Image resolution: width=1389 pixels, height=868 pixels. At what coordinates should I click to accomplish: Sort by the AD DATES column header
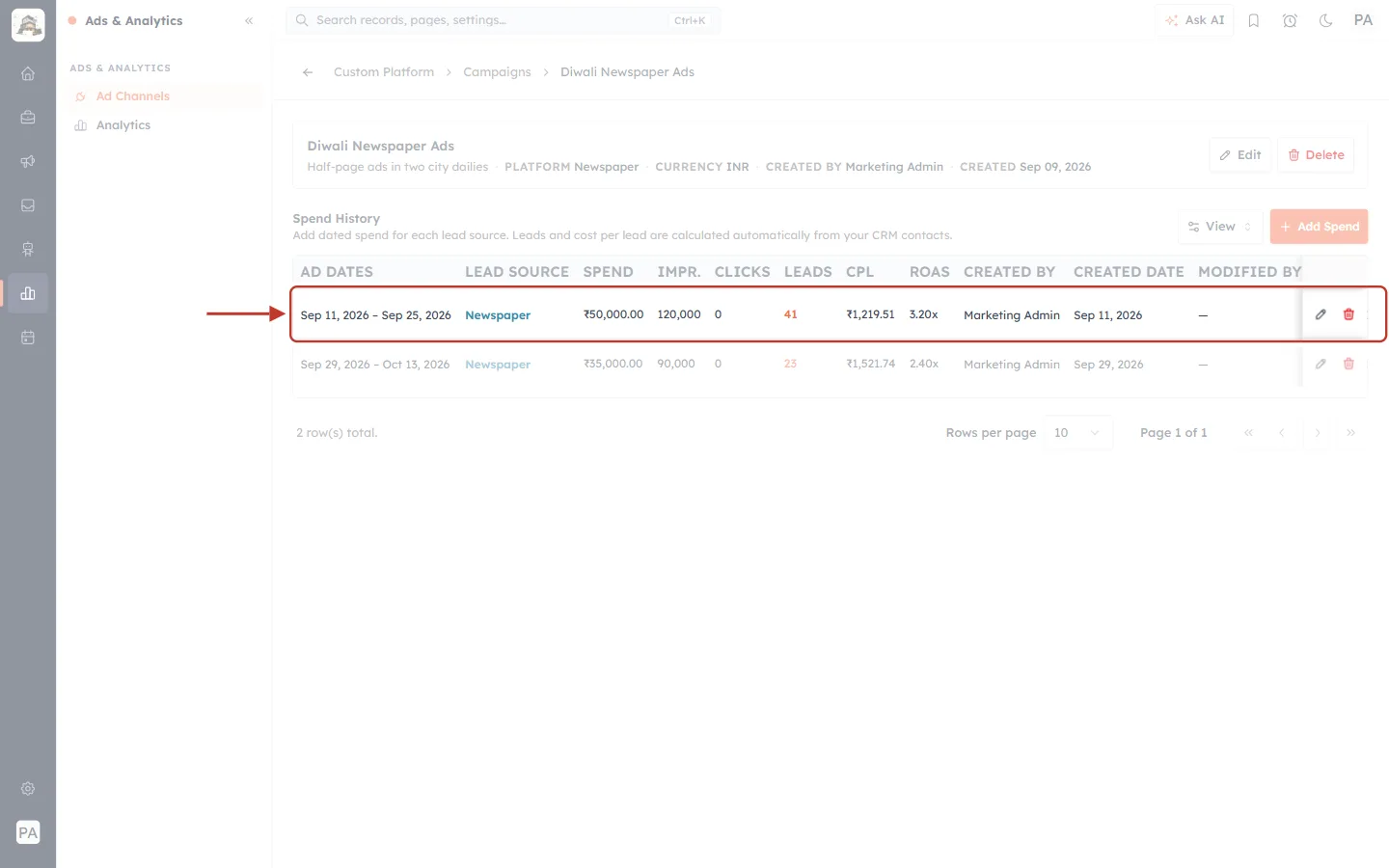[337, 272]
